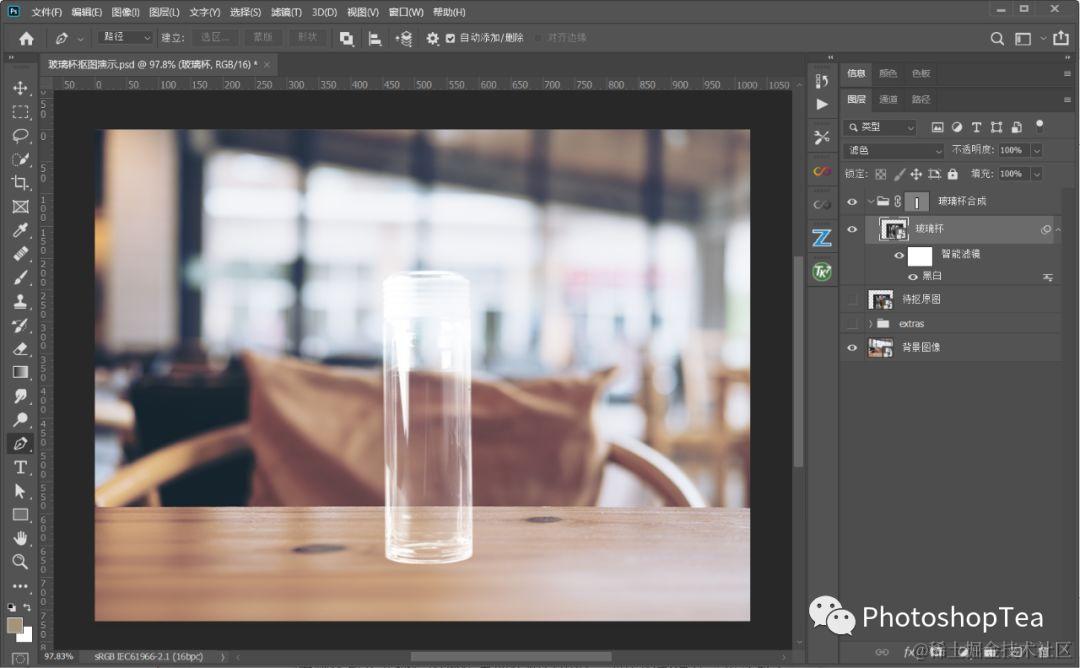Open the green TK plugin panel
This screenshot has height=668, width=1080.
(822, 271)
